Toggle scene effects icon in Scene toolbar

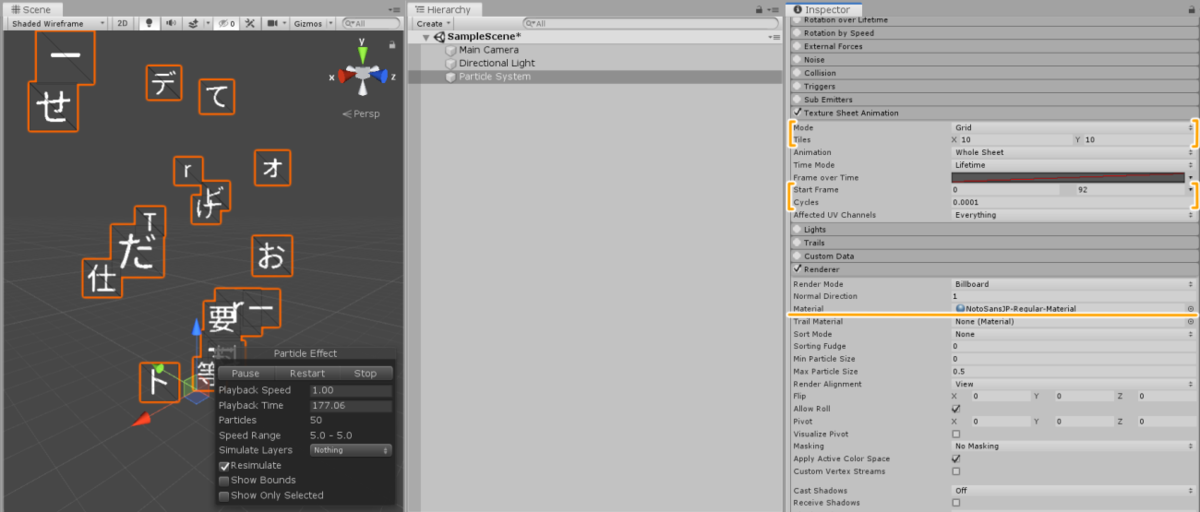click(x=195, y=23)
